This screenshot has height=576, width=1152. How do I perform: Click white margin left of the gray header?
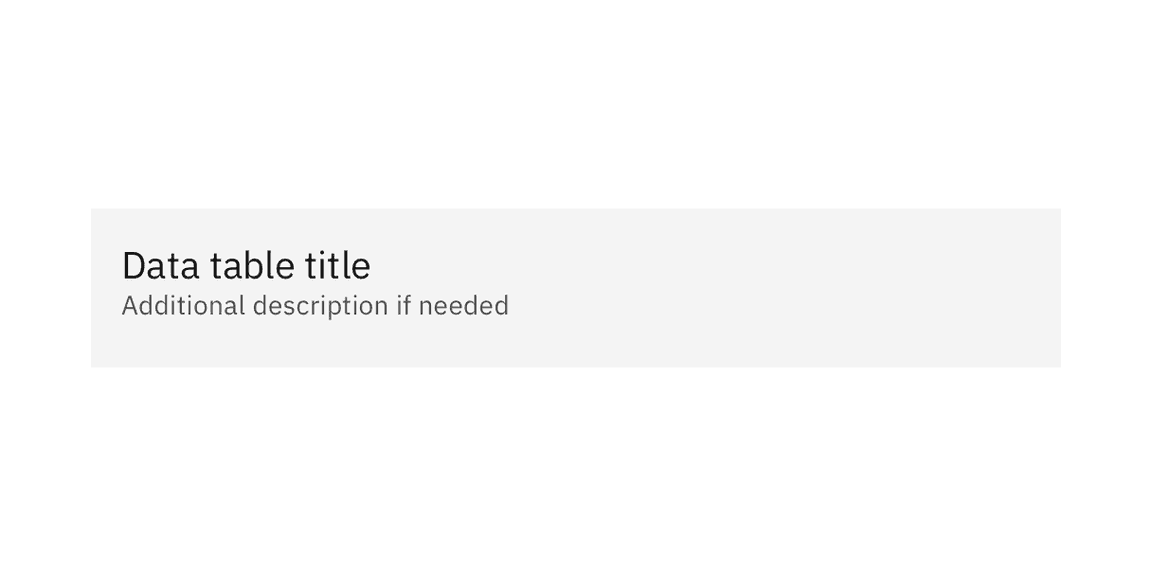(x=45, y=288)
